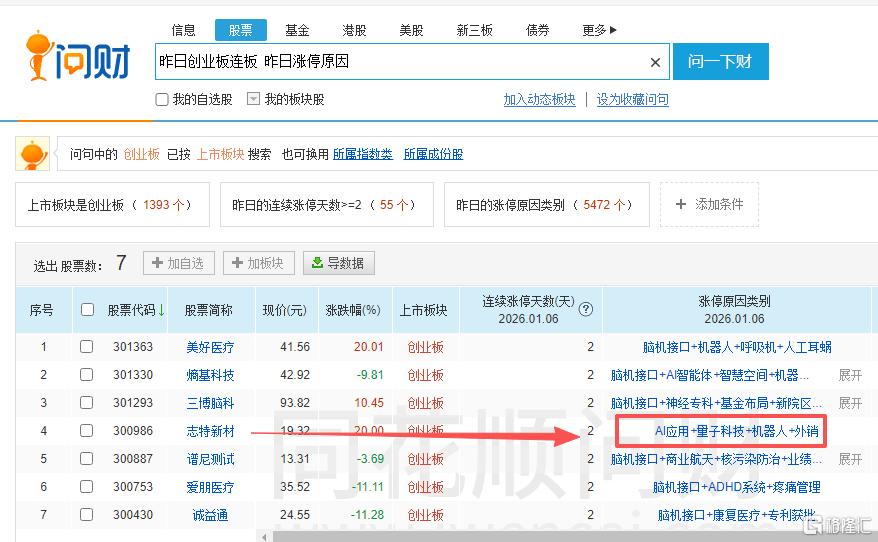Click the 问一下财 search button

pos(721,62)
